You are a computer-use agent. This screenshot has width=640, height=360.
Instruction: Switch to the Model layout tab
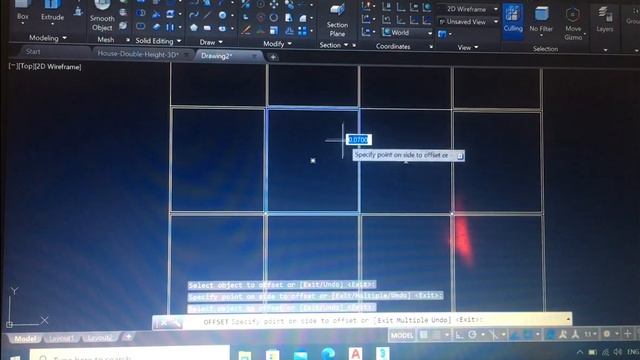tap(25, 338)
